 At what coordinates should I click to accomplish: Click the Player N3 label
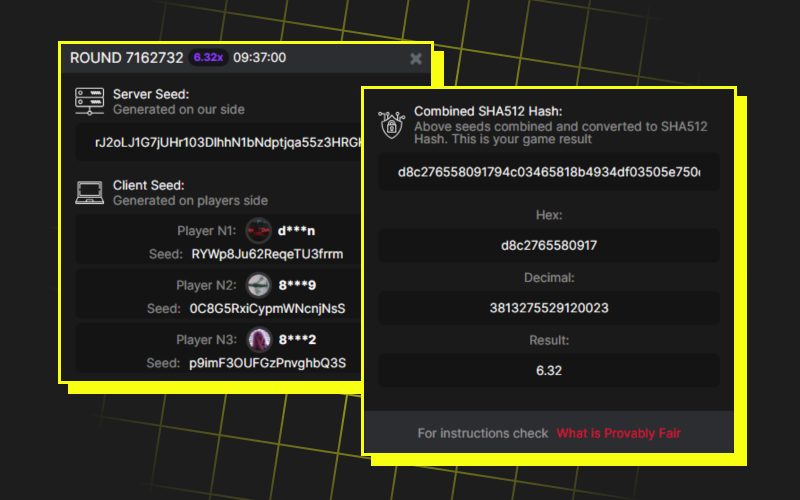pos(206,340)
